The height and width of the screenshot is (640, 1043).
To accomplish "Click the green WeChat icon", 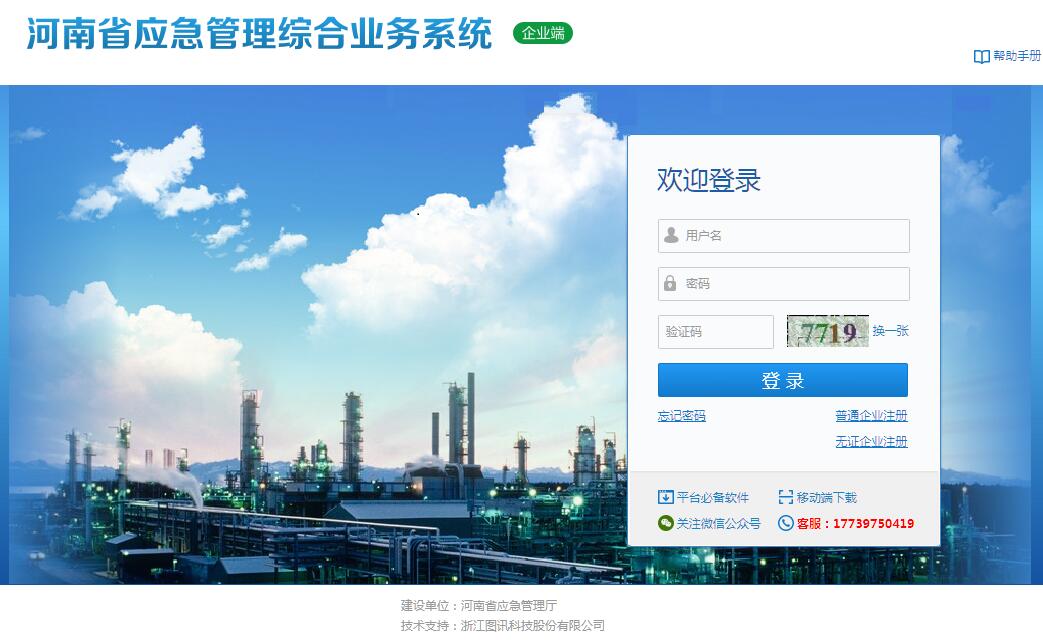I will coord(665,523).
